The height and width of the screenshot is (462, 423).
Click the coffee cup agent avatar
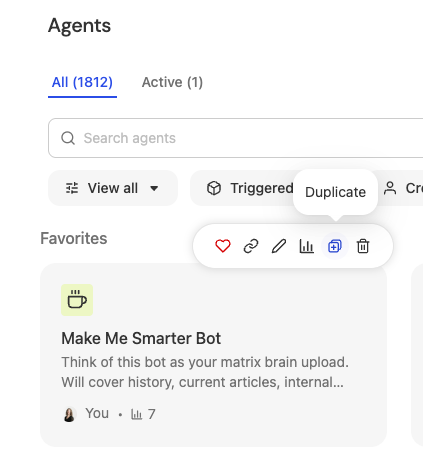tap(77, 300)
